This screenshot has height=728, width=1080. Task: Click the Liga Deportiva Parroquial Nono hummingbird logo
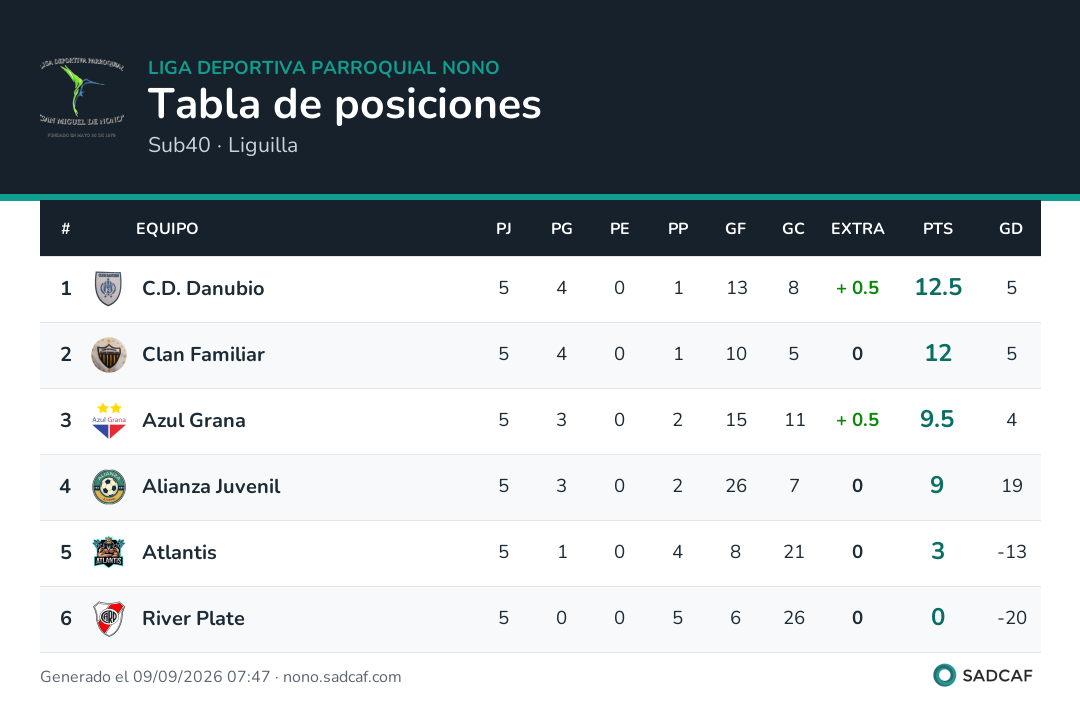click(82, 97)
